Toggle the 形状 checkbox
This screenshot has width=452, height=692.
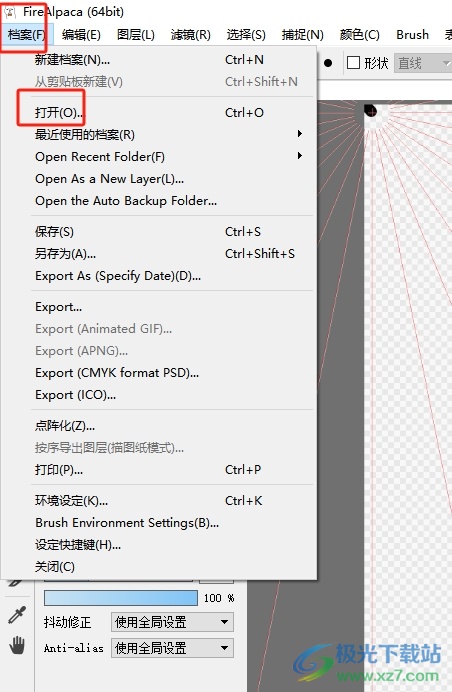354,63
